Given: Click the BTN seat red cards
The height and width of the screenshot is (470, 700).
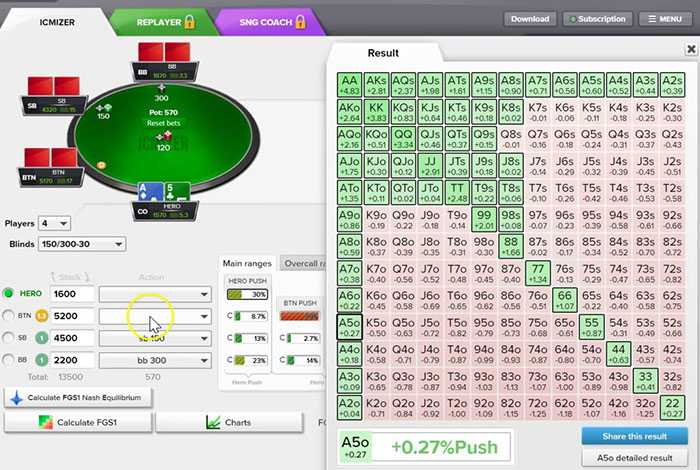Looking at the screenshot, I should click(x=50, y=158).
